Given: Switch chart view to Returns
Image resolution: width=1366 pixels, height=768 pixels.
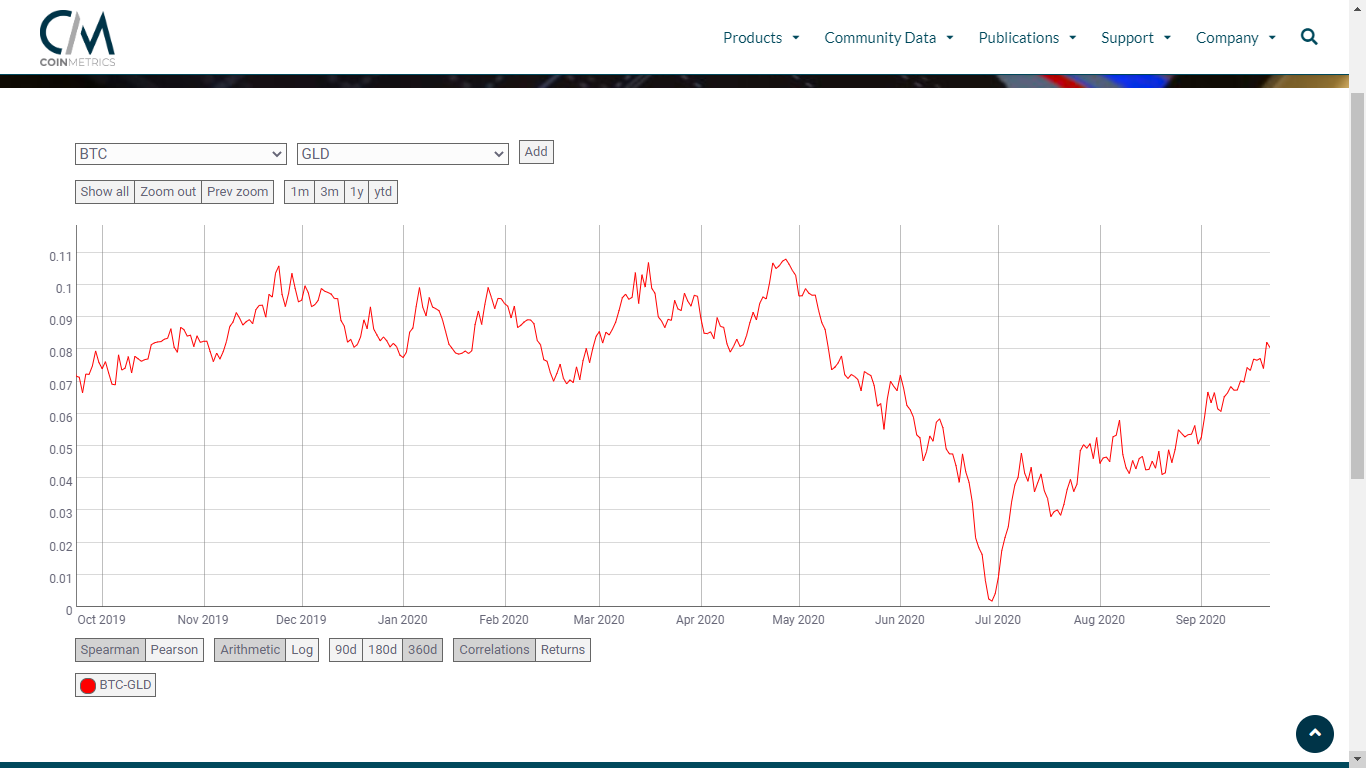Looking at the screenshot, I should (563, 650).
